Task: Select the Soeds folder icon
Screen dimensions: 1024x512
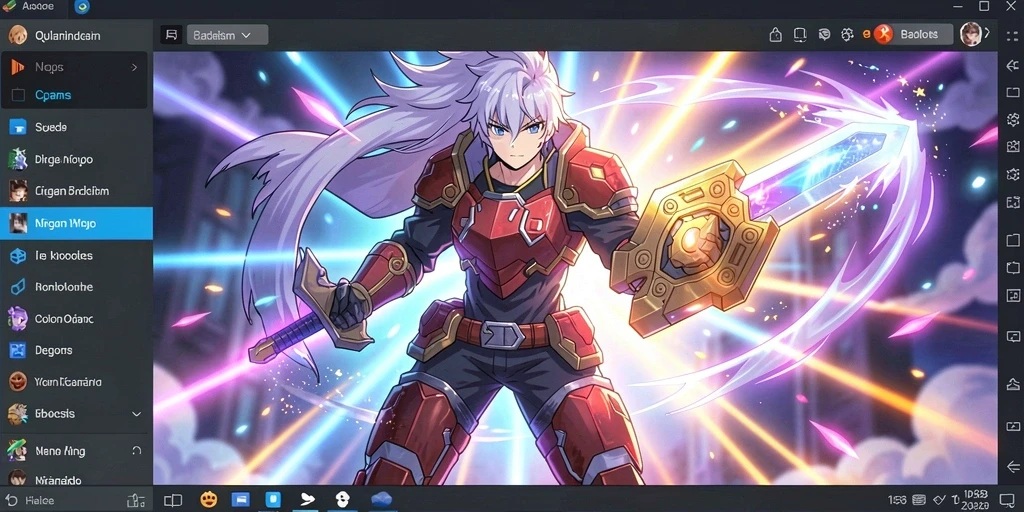Action: click(18, 127)
